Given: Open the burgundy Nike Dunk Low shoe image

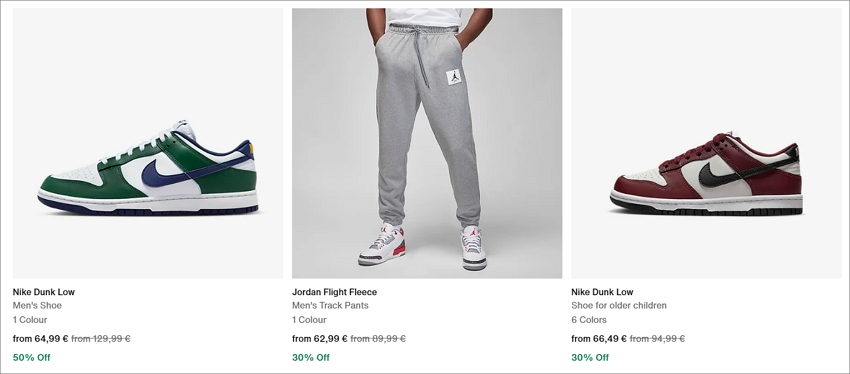Looking at the screenshot, I should (706, 143).
